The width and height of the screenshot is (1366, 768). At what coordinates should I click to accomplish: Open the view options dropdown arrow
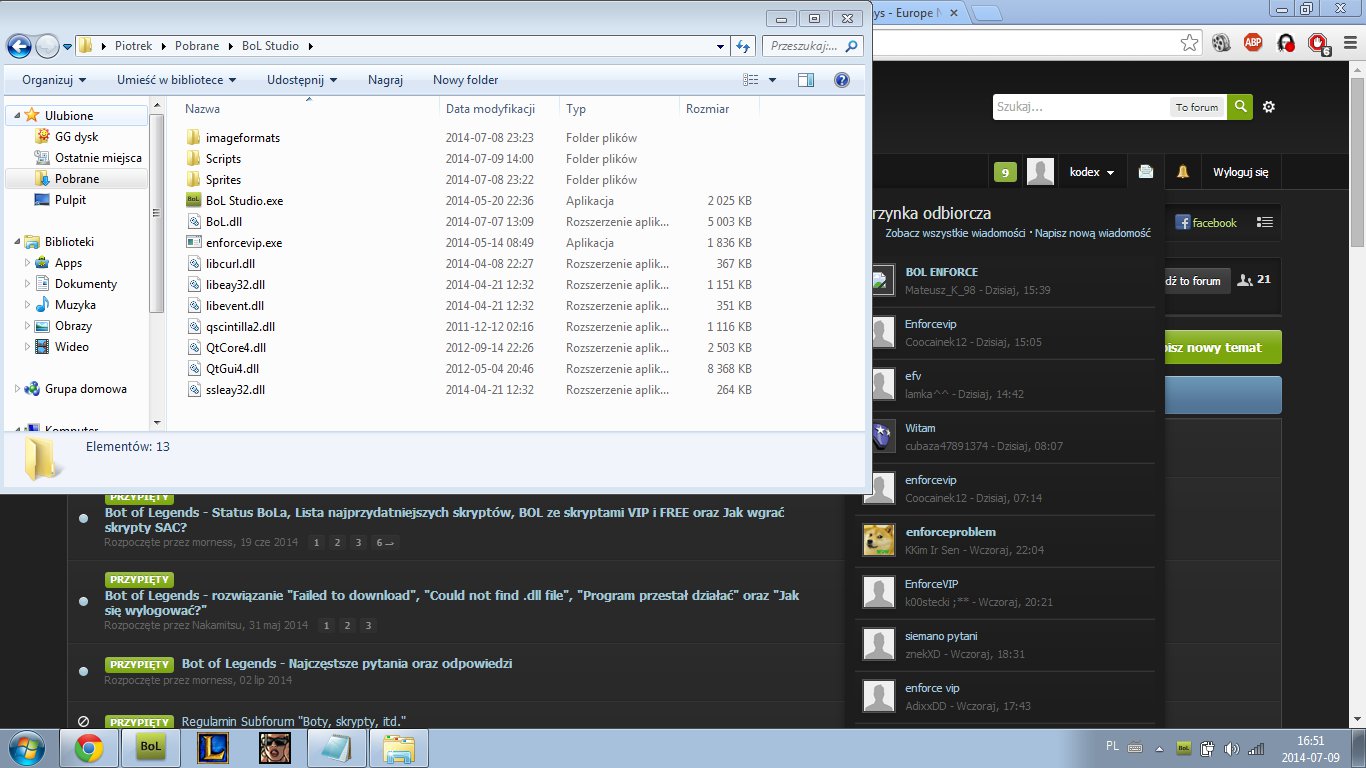(773, 80)
